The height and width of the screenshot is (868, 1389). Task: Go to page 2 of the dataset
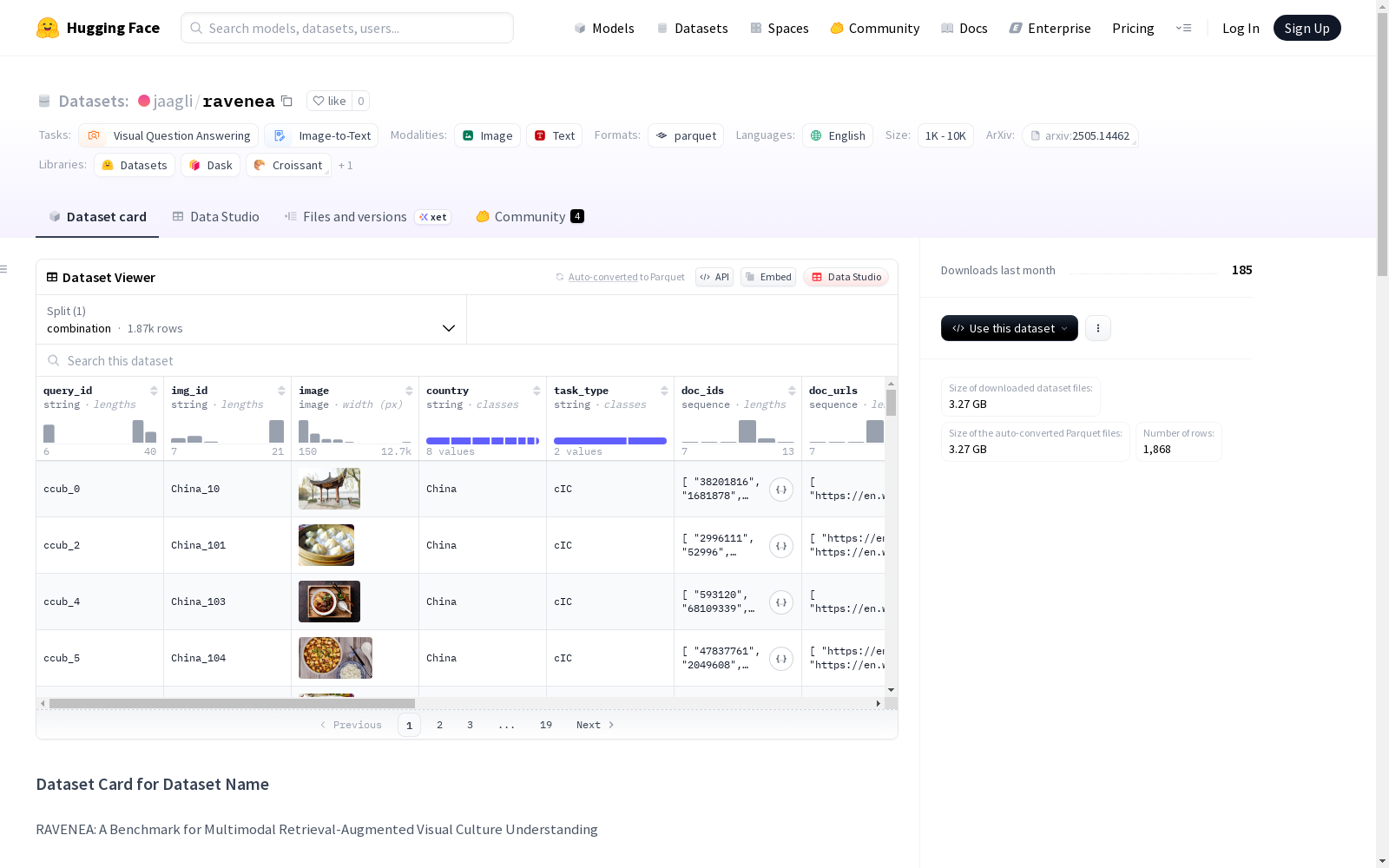(x=440, y=725)
